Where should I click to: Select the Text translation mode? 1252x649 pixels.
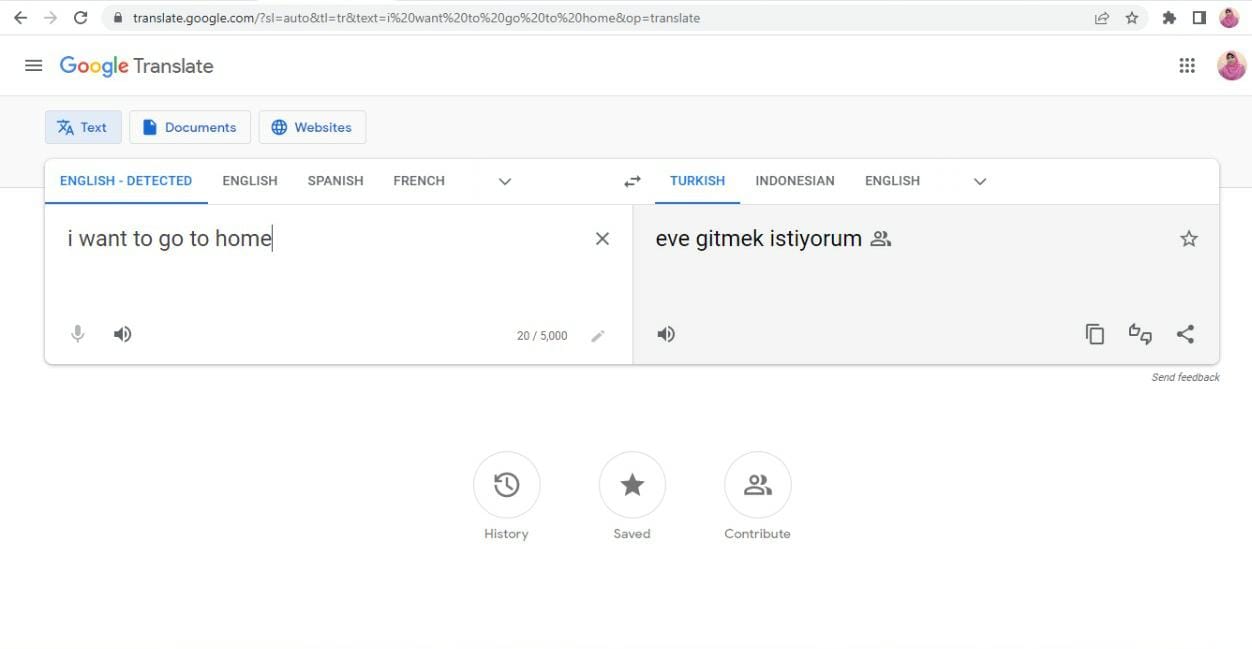(x=83, y=127)
